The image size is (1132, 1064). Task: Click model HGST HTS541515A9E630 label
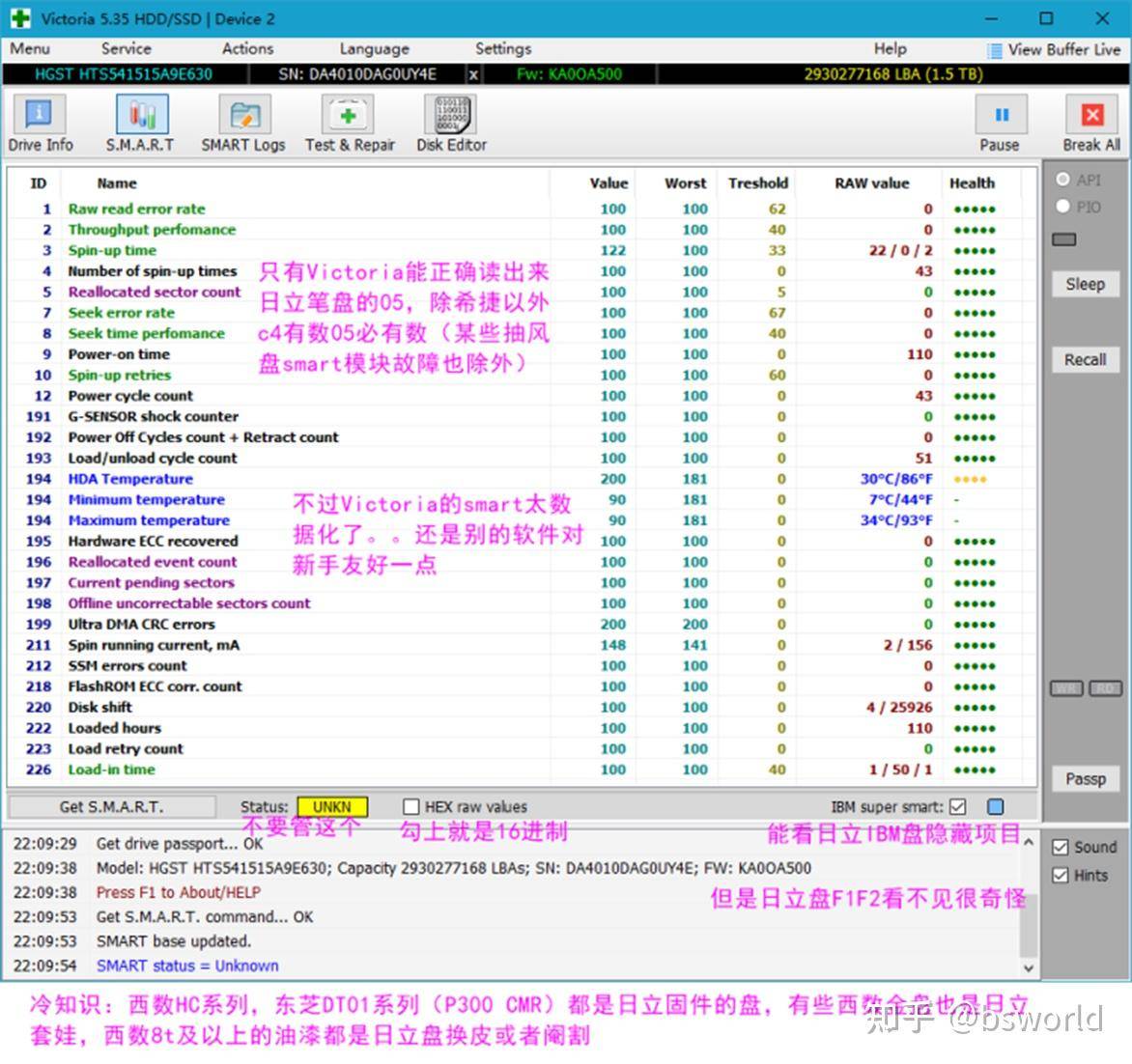click(x=124, y=73)
